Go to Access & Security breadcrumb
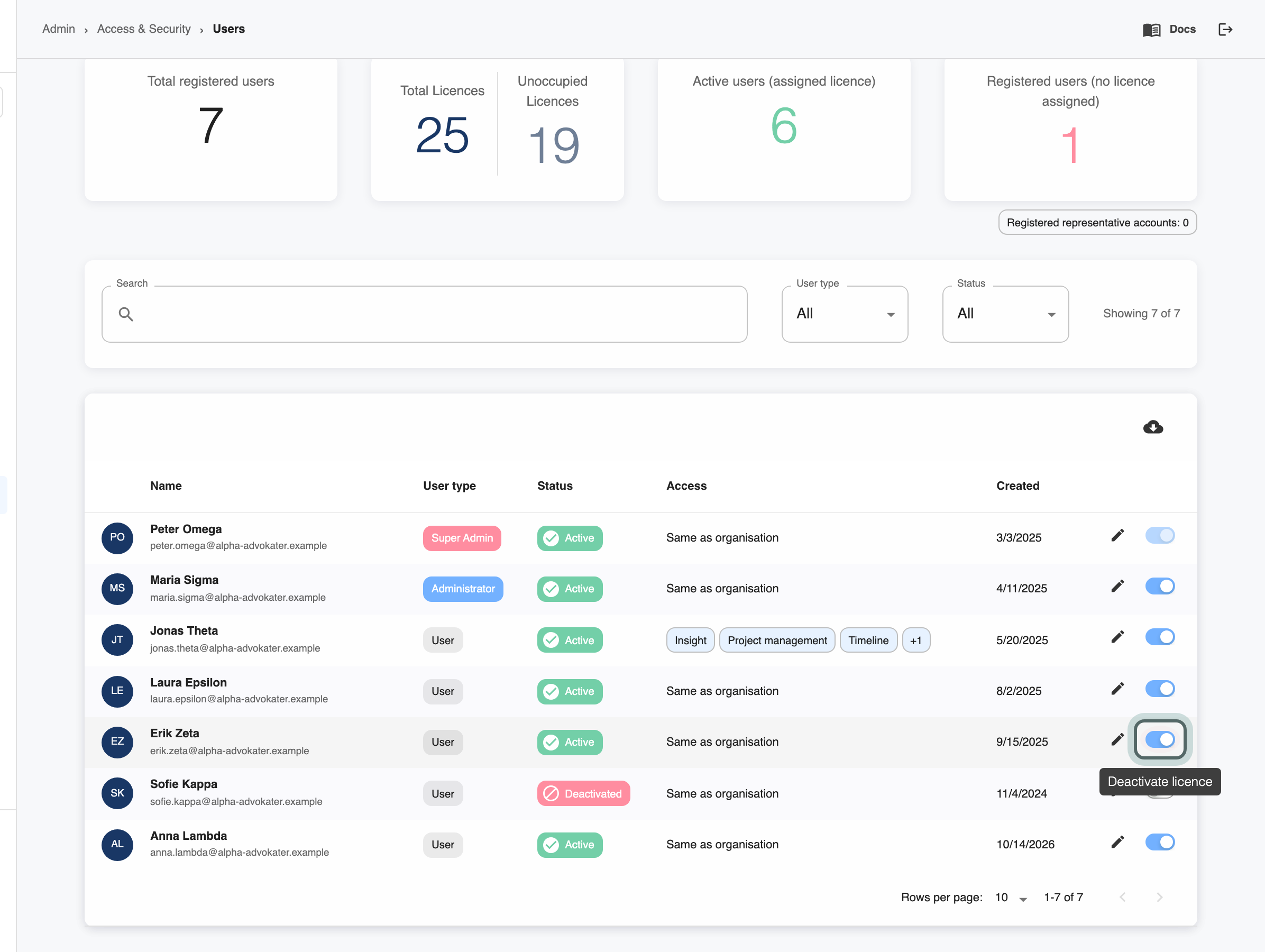This screenshot has width=1265, height=952. [x=143, y=29]
